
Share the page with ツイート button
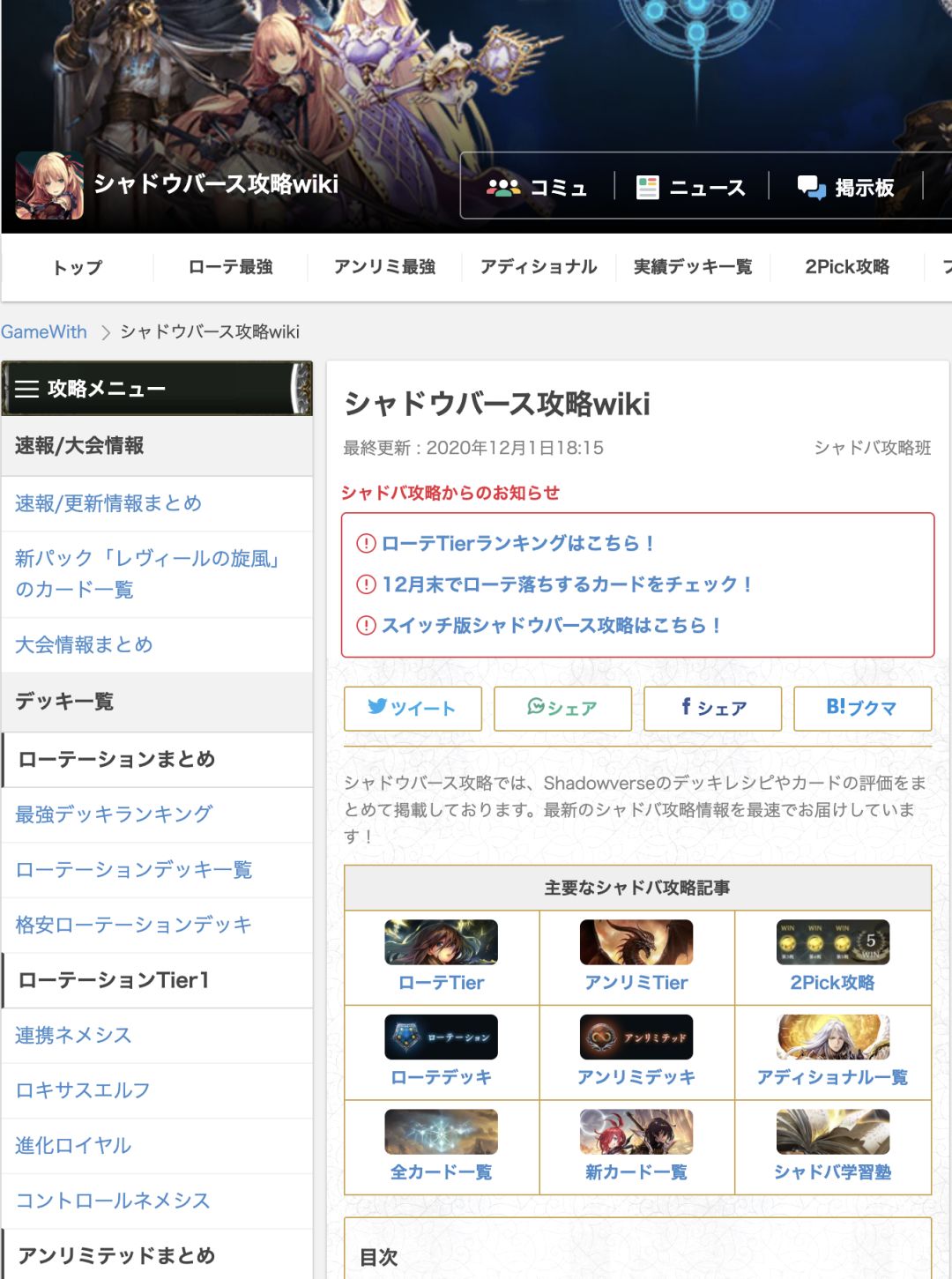coord(413,709)
